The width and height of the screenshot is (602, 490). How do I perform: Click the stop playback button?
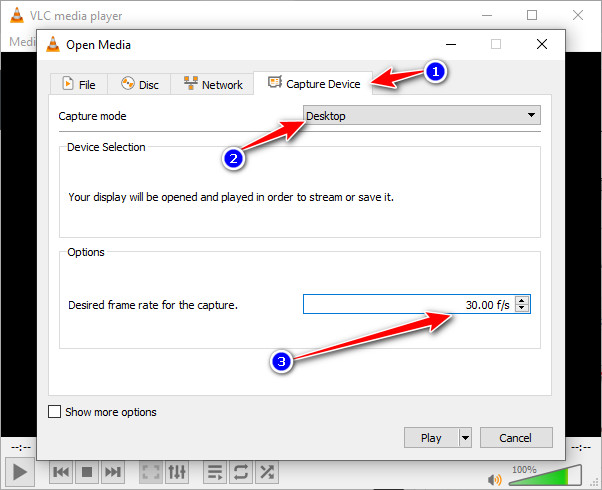[87, 472]
